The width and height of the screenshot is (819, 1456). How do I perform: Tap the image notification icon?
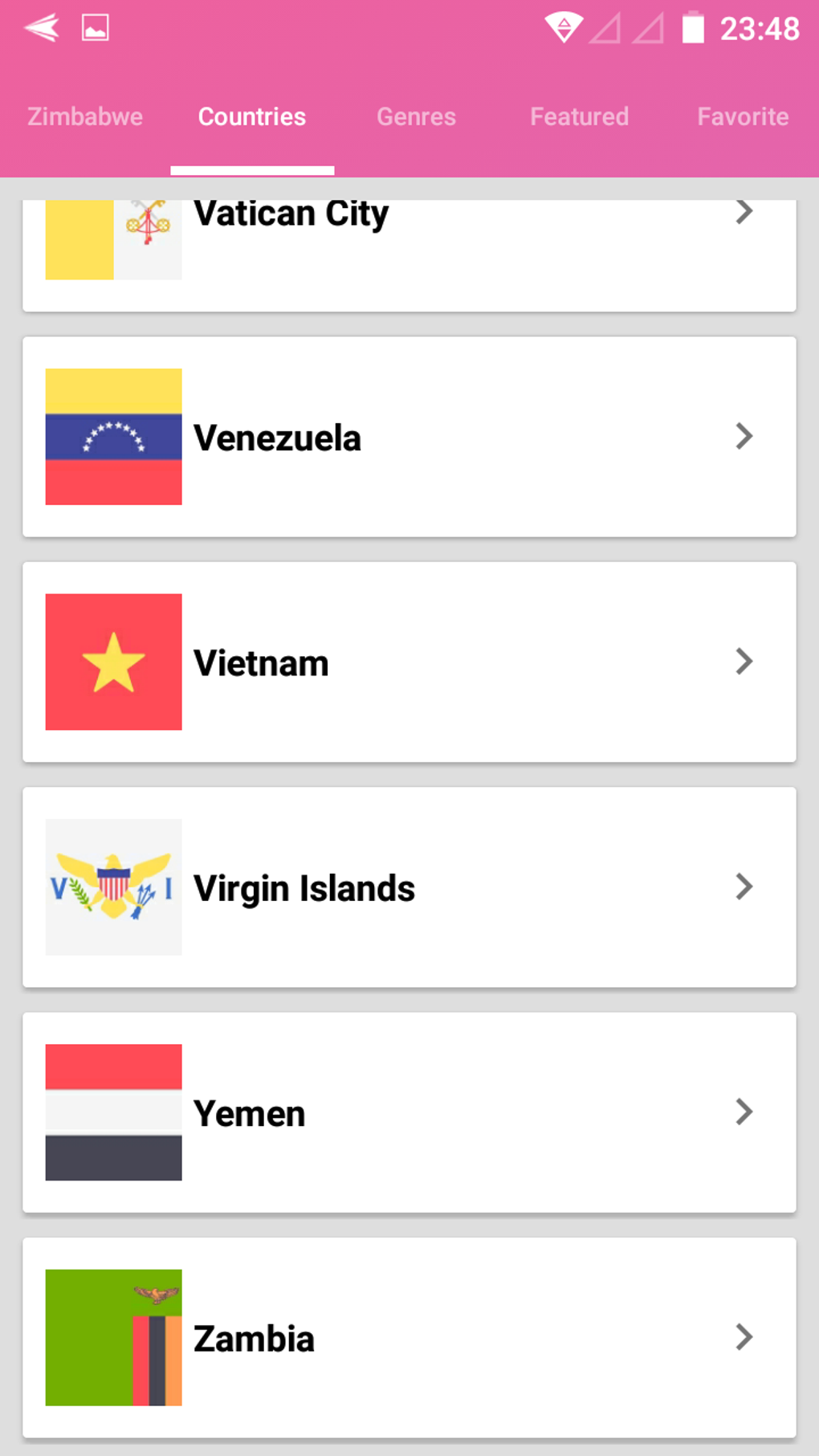click(x=95, y=29)
